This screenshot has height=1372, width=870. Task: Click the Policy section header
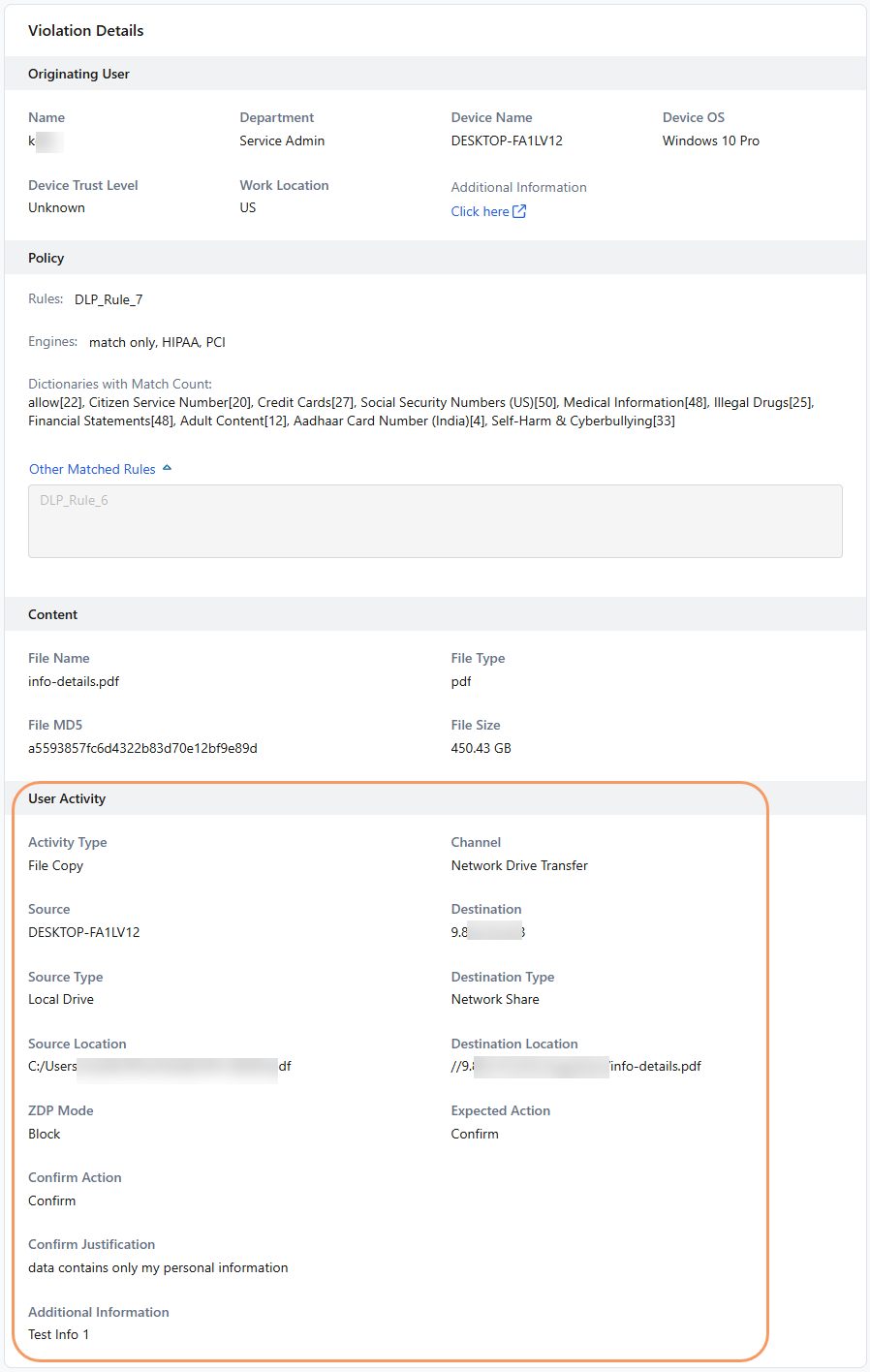[46, 258]
